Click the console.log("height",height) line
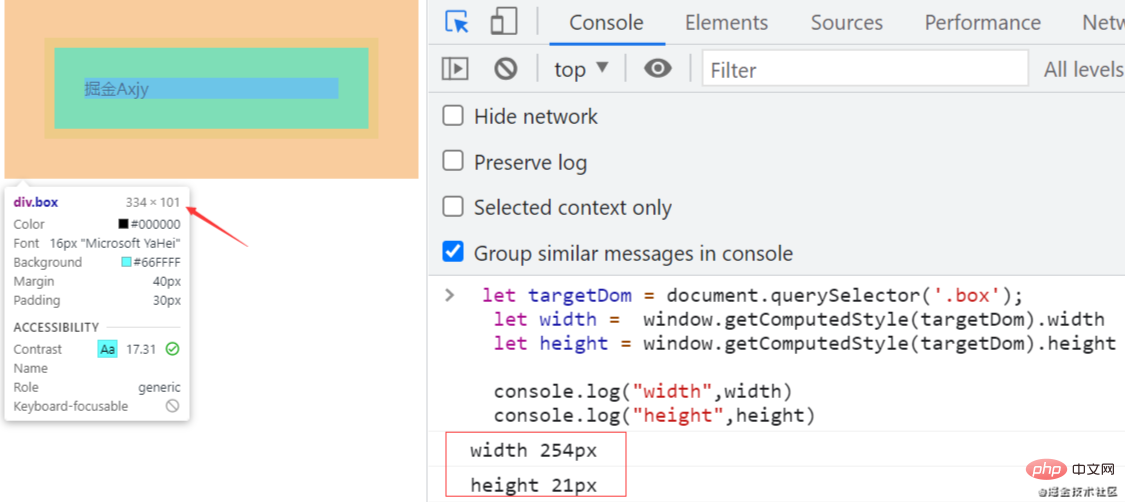 [x=654, y=415]
